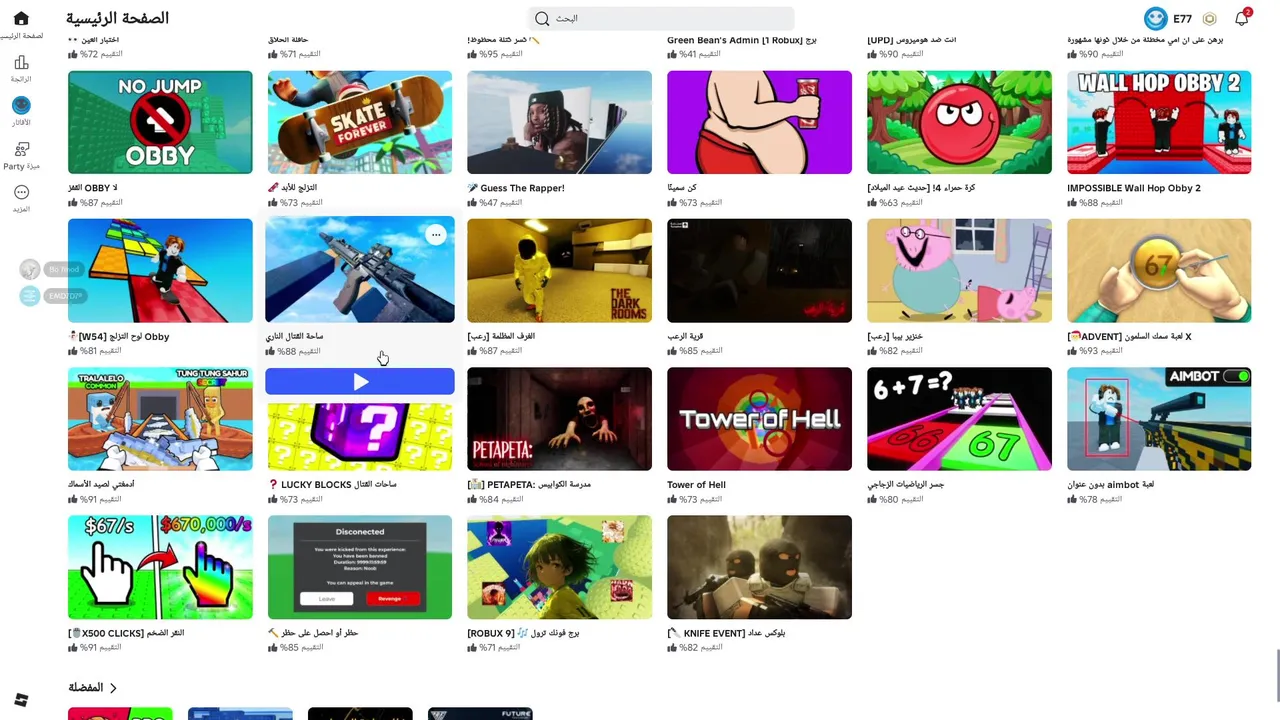Click PETAPETA: مدرسة الكوابيس title
The width and height of the screenshot is (1280, 720).
(x=529, y=485)
